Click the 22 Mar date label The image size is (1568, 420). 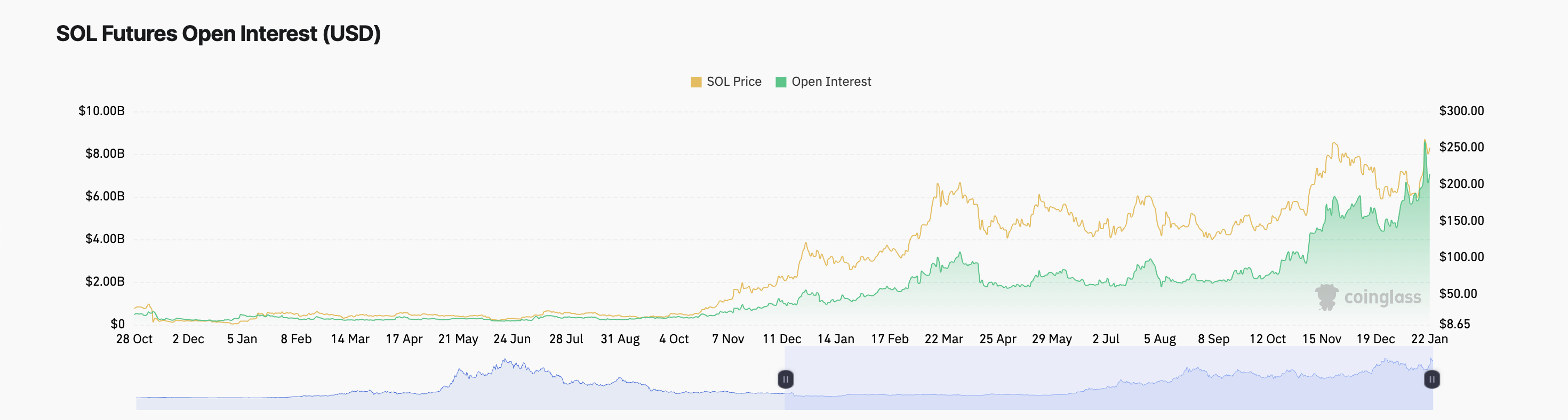[x=943, y=339]
